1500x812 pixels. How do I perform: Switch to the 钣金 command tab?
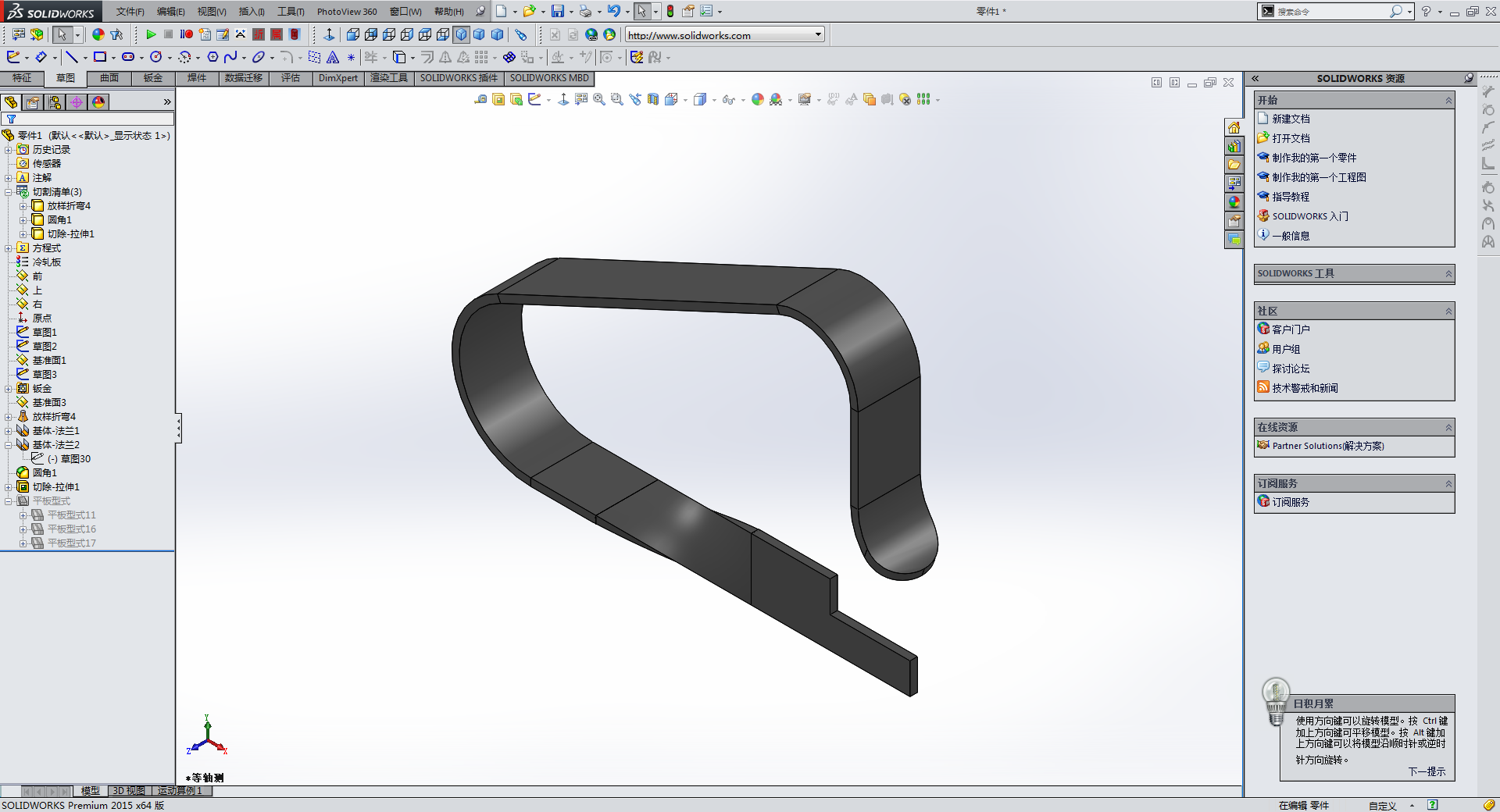tap(153, 78)
